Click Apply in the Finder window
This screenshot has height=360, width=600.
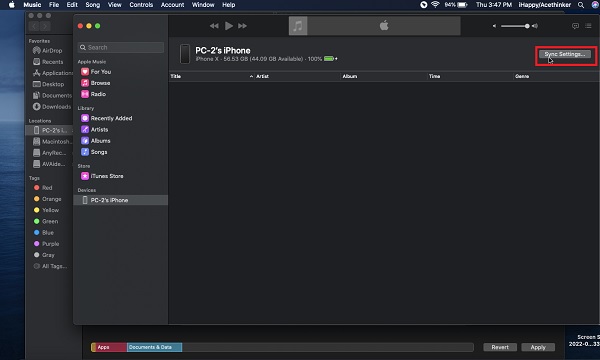pyautogui.click(x=538, y=347)
